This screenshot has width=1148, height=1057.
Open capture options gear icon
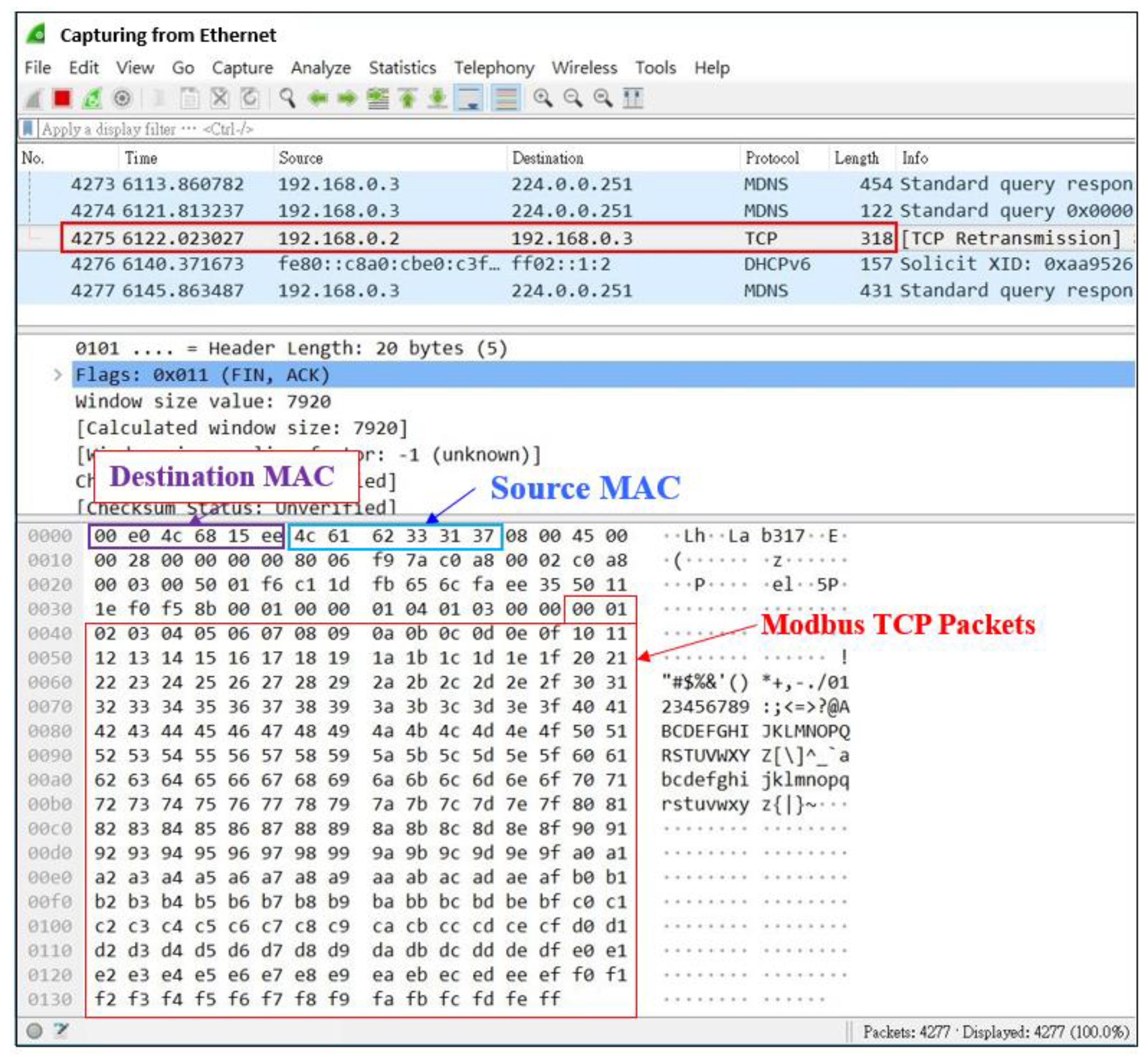122,98
